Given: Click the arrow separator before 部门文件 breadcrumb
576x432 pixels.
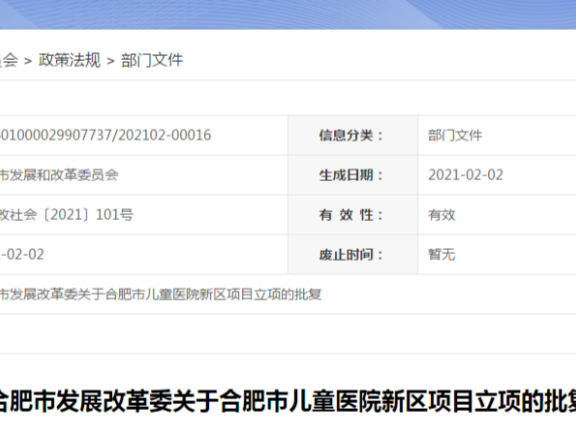Looking at the screenshot, I should coord(111,61).
